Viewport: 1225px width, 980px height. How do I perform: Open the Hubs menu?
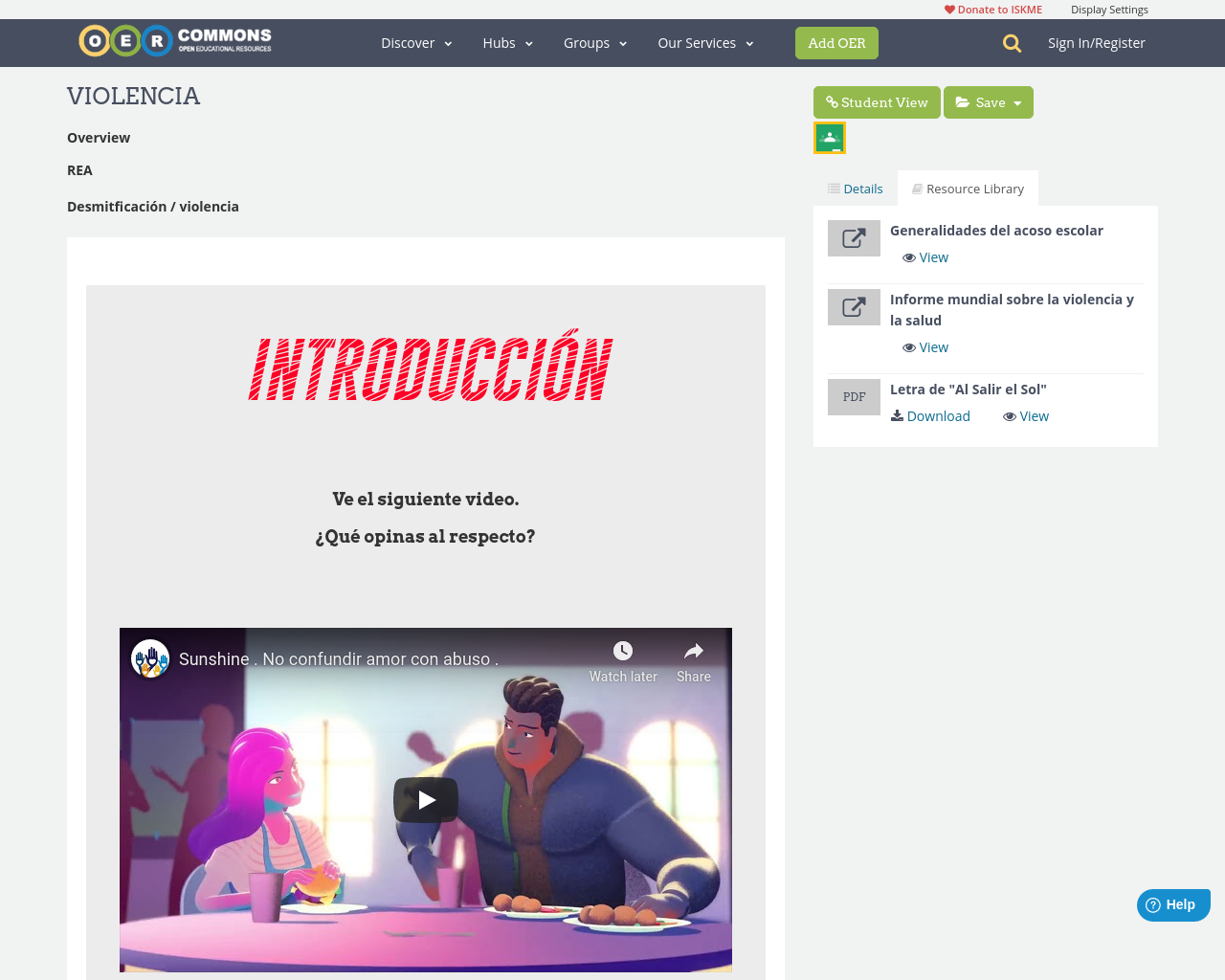[x=507, y=42]
